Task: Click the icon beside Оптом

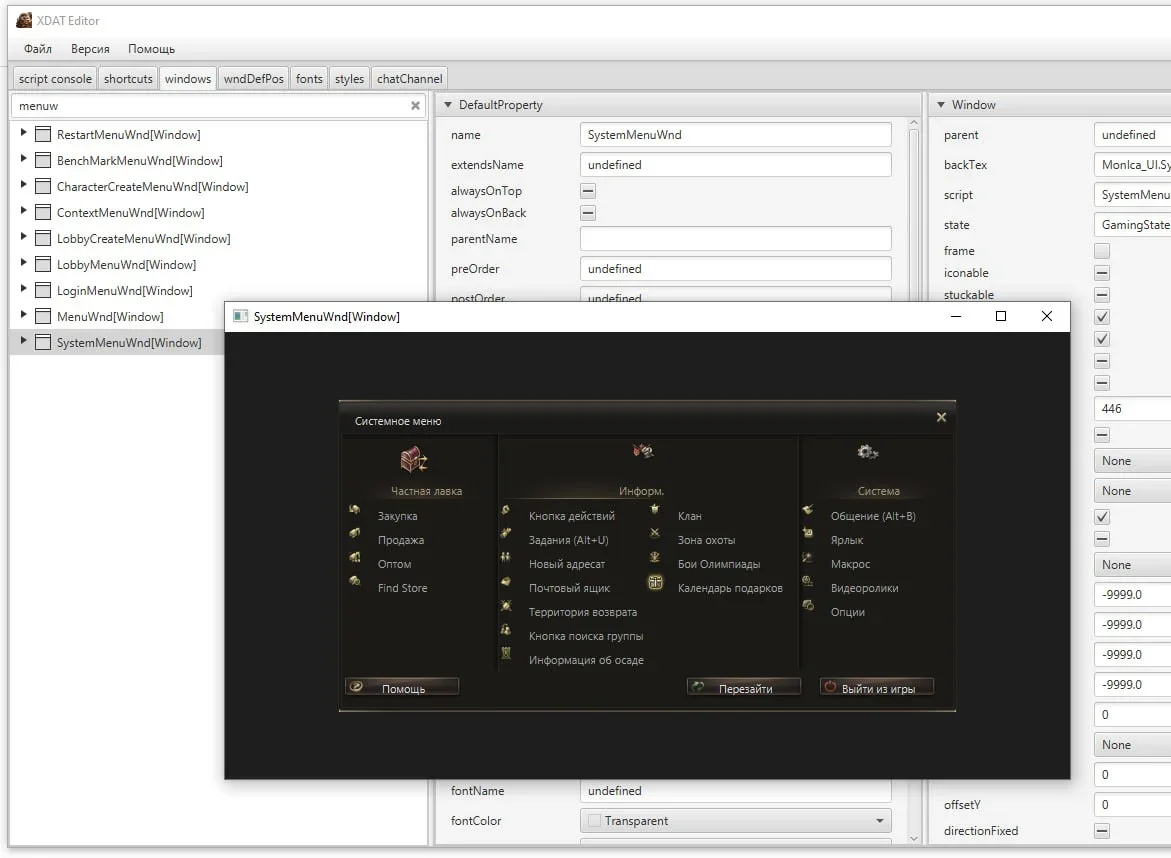Action: [x=355, y=557]
